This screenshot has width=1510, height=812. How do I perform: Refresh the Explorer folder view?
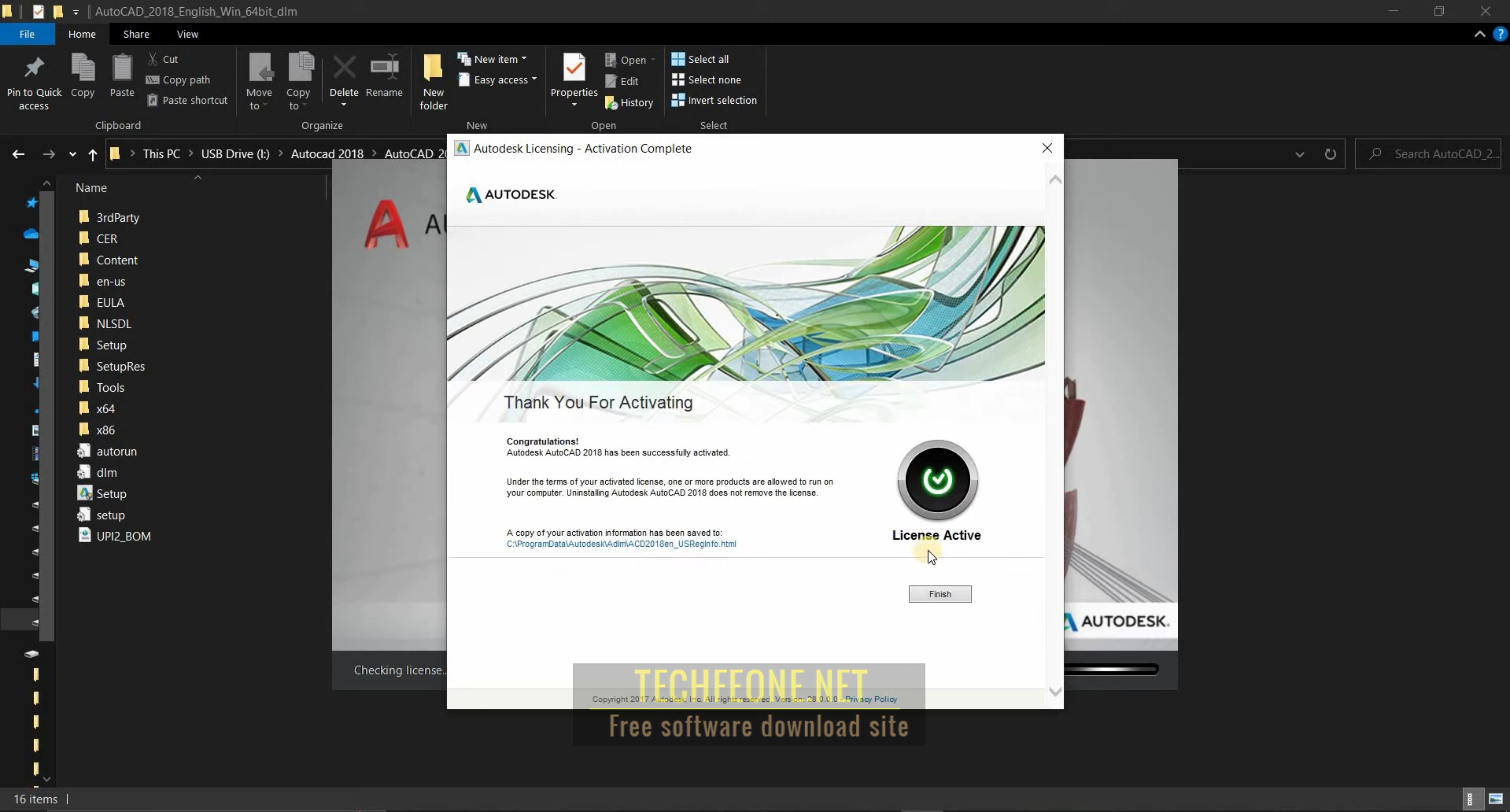tap(1330, 154)
